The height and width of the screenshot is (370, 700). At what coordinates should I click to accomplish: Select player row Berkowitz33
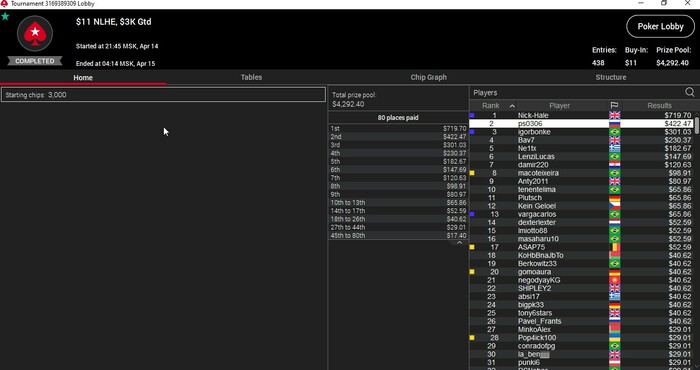click(x=581, y=264)
